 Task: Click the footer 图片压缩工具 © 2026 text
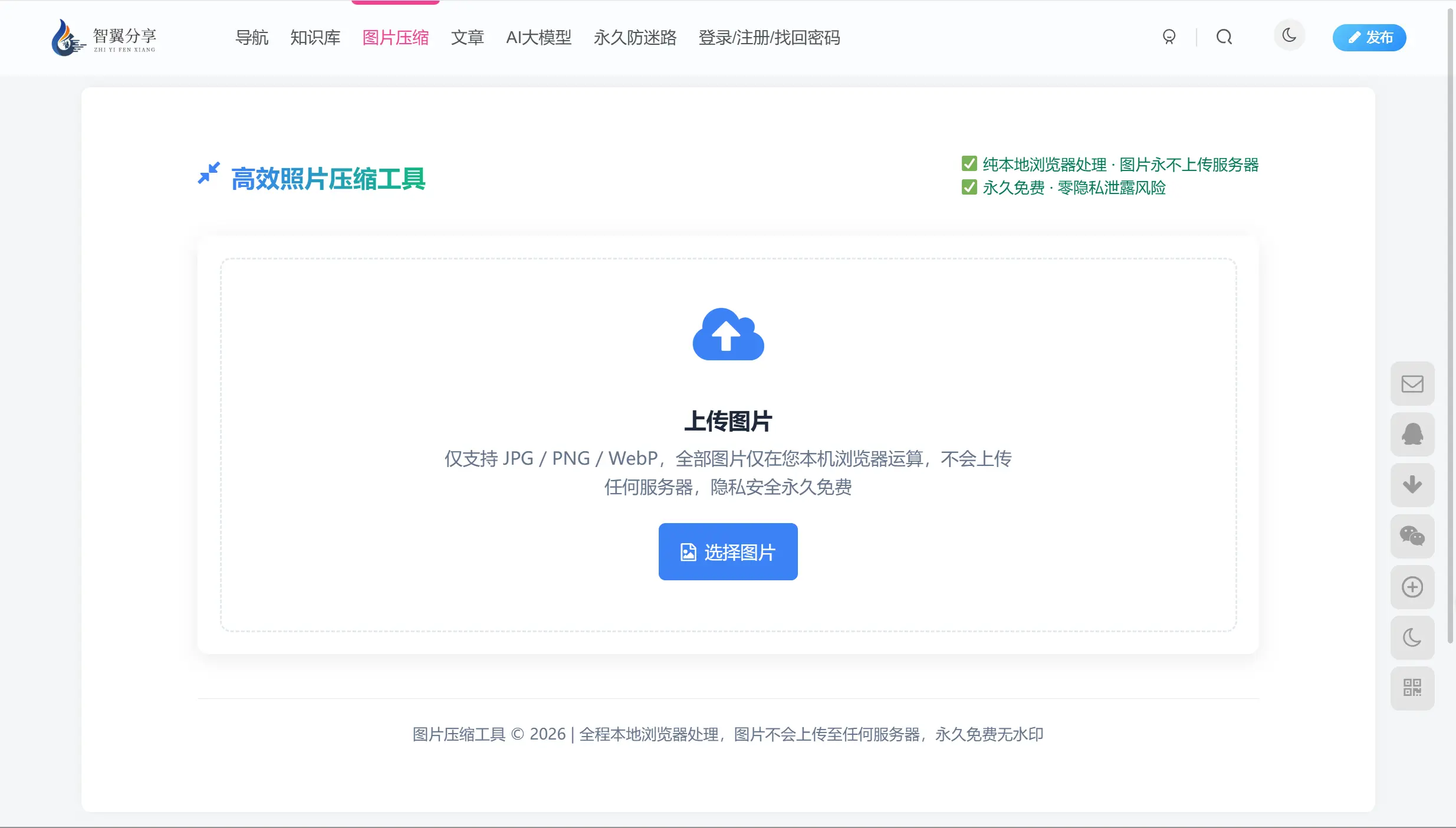coord(489,734)
